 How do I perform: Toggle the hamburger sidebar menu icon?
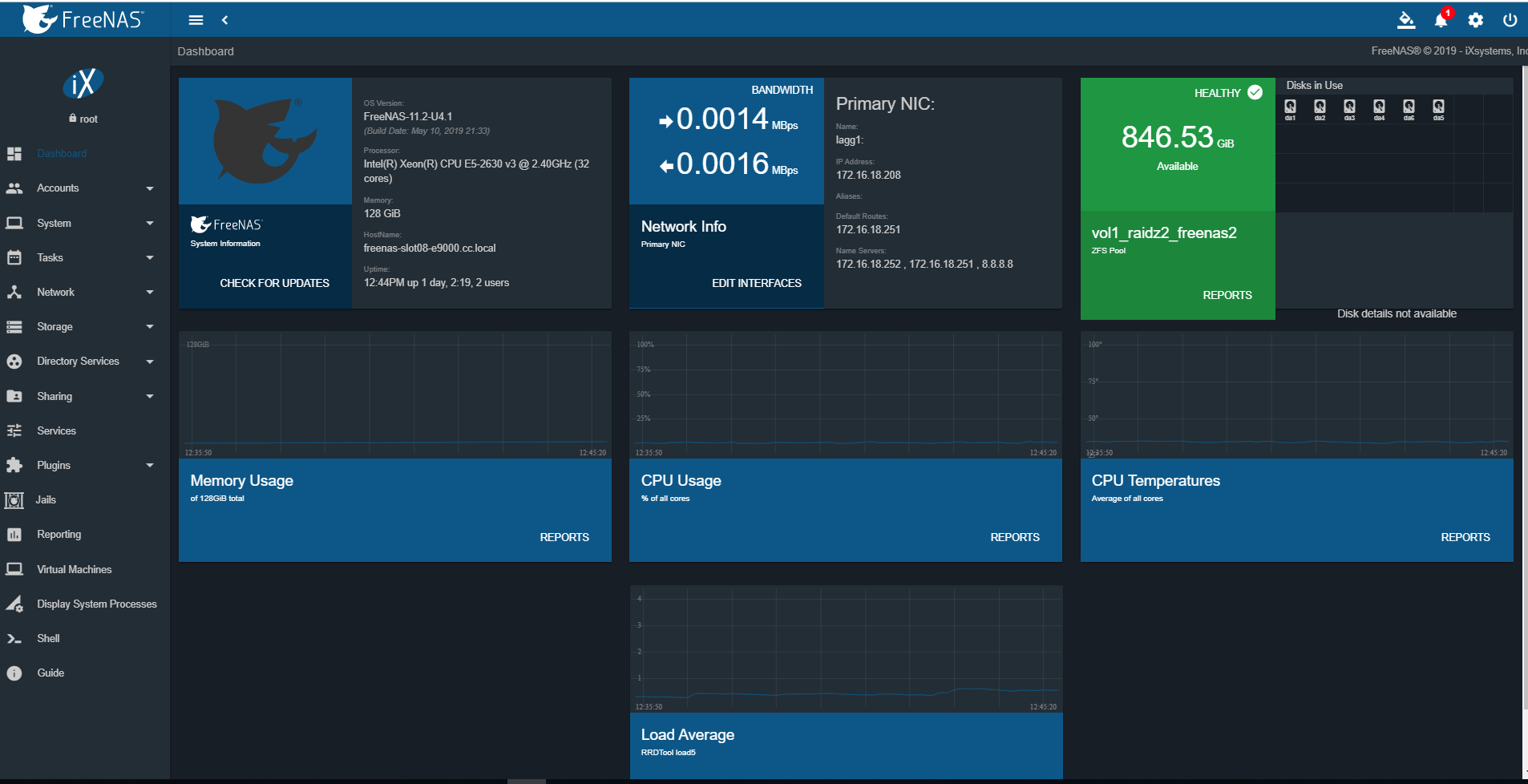pos(196,20)
